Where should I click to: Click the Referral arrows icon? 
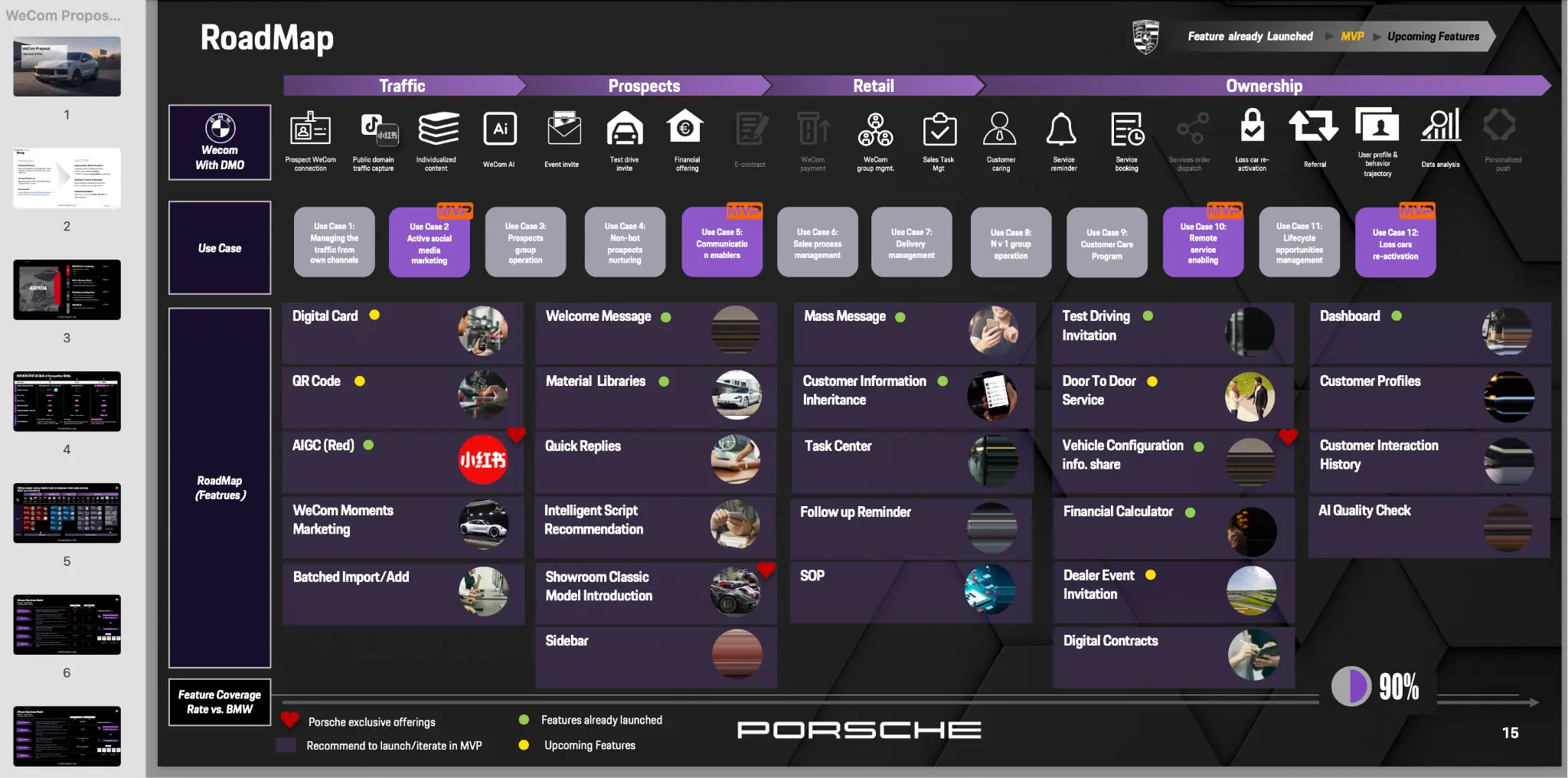[x=1314, y=126]
